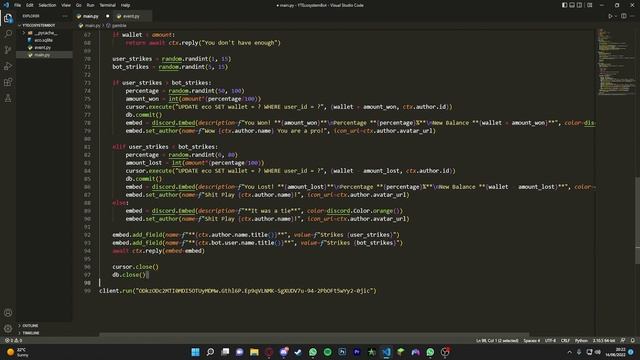Open the Edit menu
Screen dimensions: 640x360
[x=30, y=5]
